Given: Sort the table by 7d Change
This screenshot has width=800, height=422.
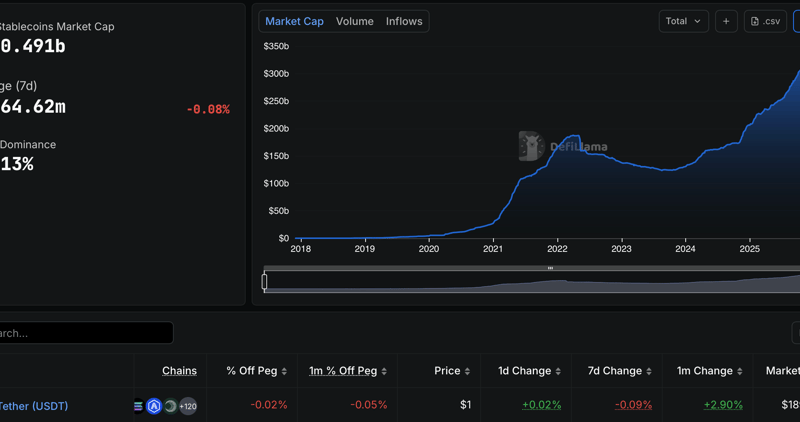Looking at the screenshot, I should 620,371.
